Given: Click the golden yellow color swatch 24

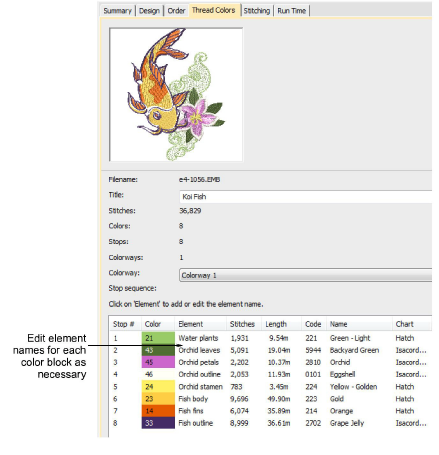Looking at the screenshot, I should point(158,387).
